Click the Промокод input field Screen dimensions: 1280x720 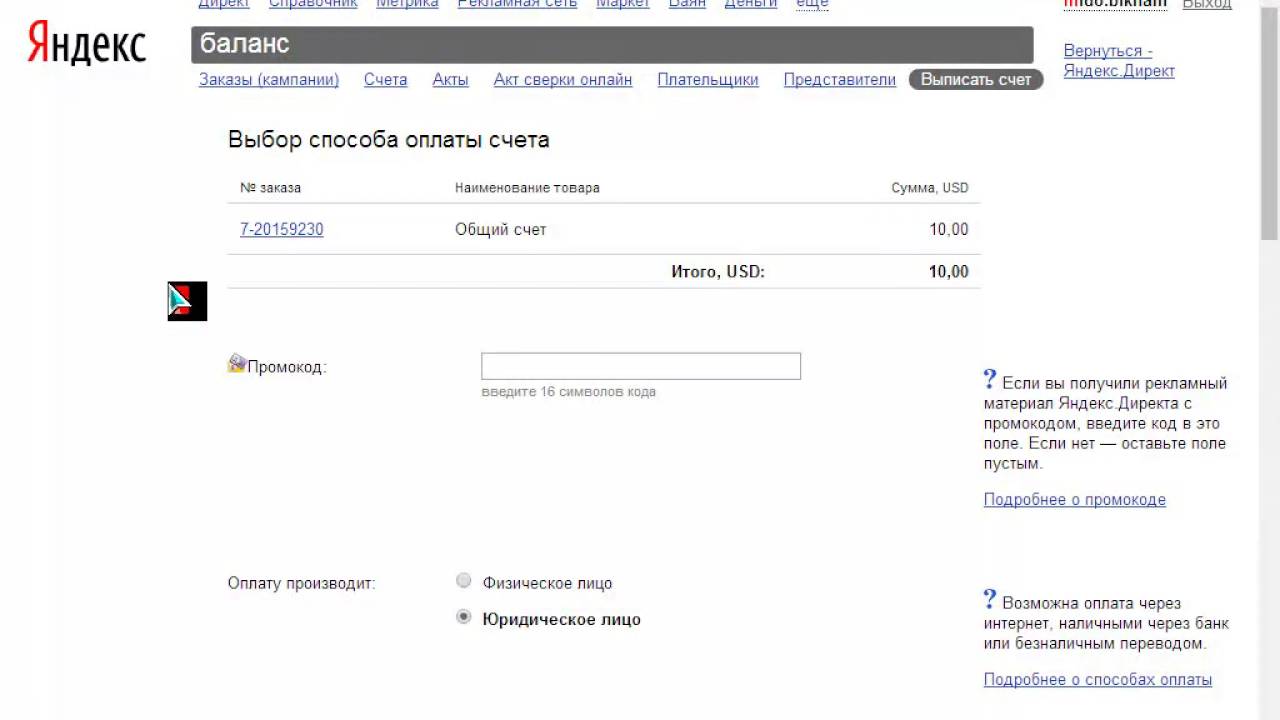(x=641, y=366)
